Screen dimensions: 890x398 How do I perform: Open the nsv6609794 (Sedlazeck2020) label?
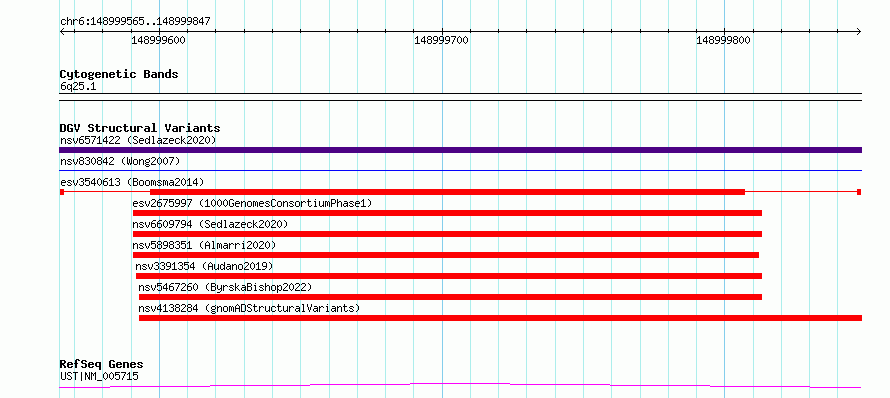[x=210, y=224]
